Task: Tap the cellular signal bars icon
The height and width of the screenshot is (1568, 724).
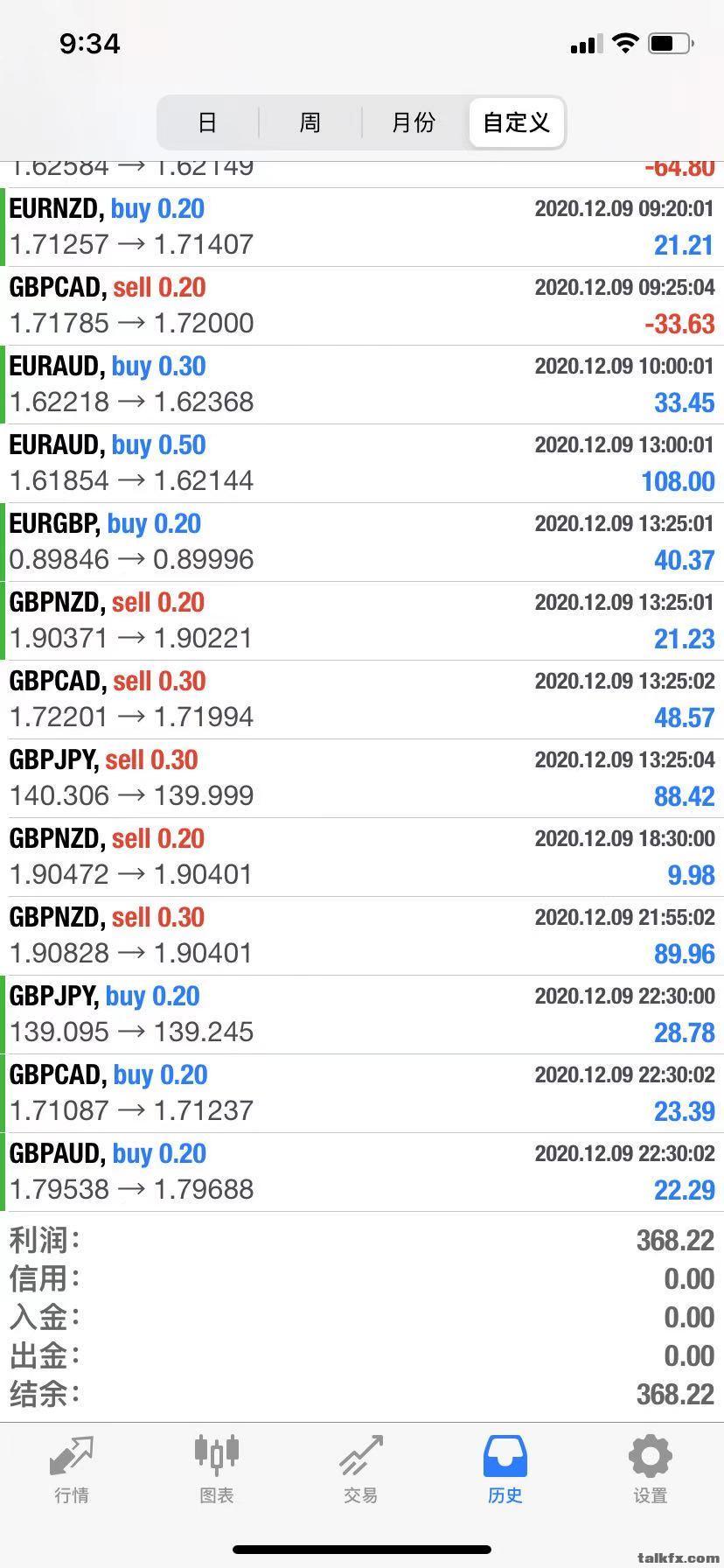Action: click(584, 44)
